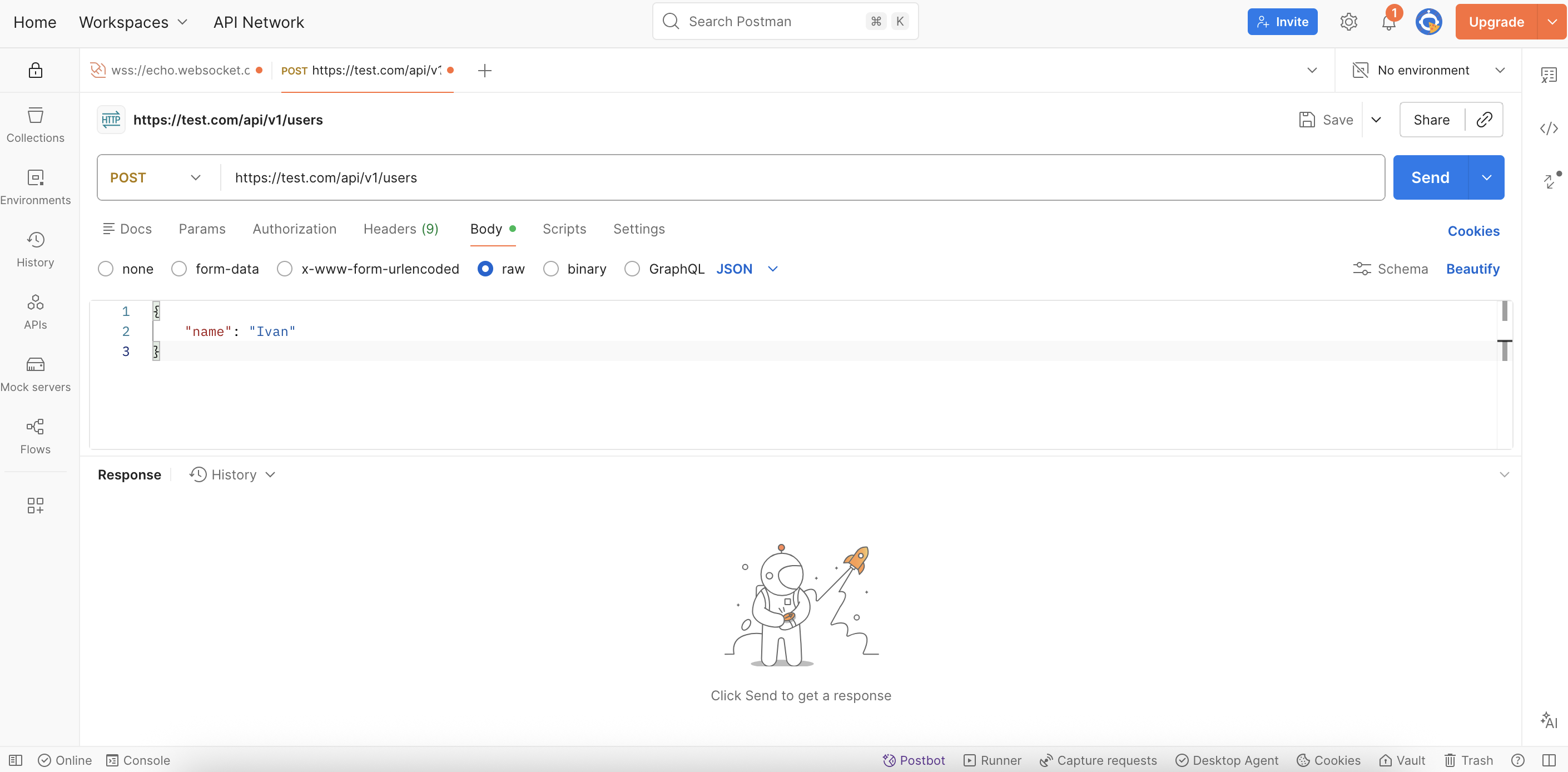Click the notifications bell icon
Viewport: 1568px width, 772px height.
tap(1388, 23)
